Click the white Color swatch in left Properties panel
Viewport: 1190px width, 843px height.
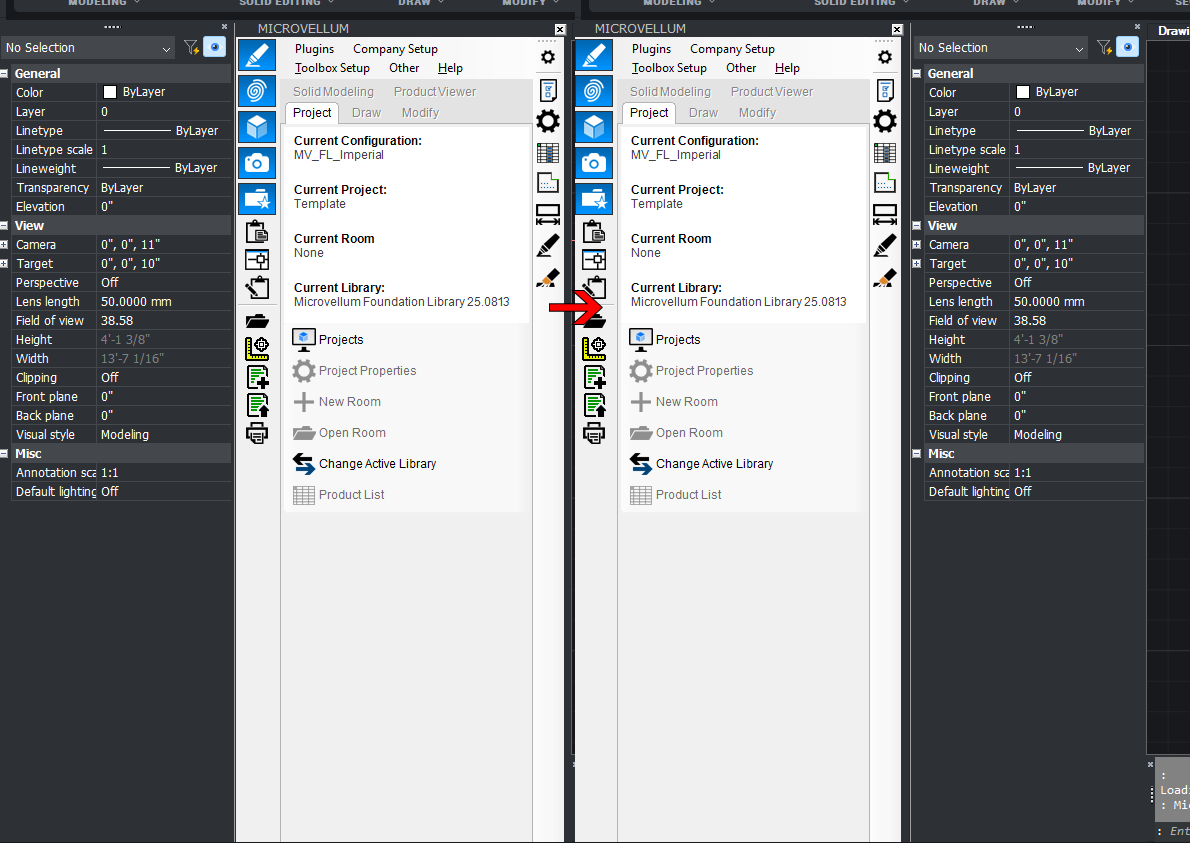click(110, 92)
